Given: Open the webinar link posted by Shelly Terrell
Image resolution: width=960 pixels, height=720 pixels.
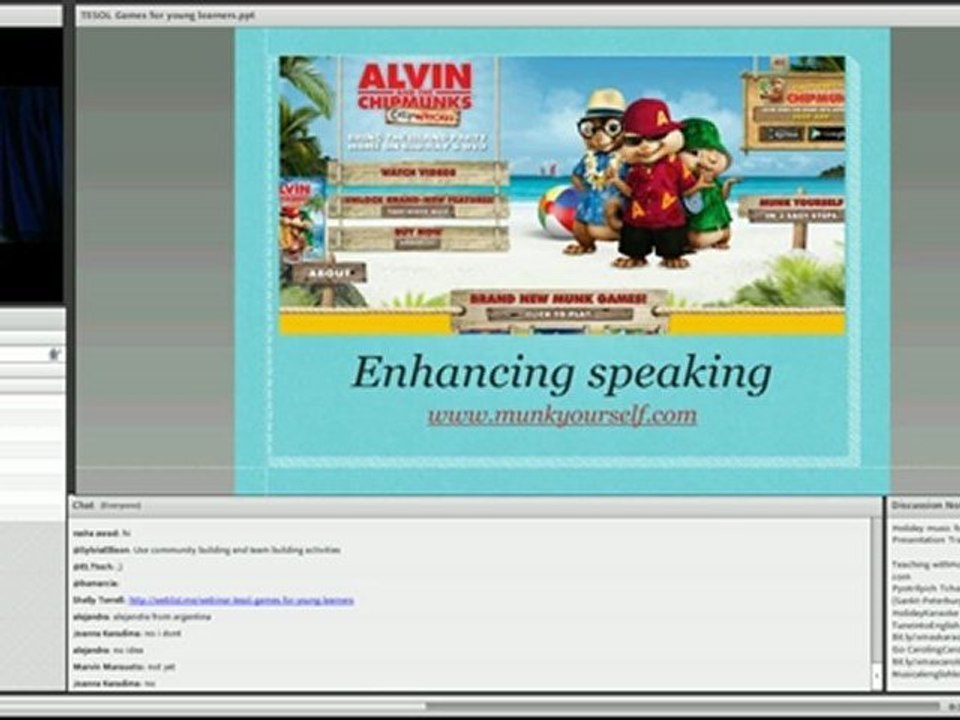Looking at the screenshot, I should point(241,601).
